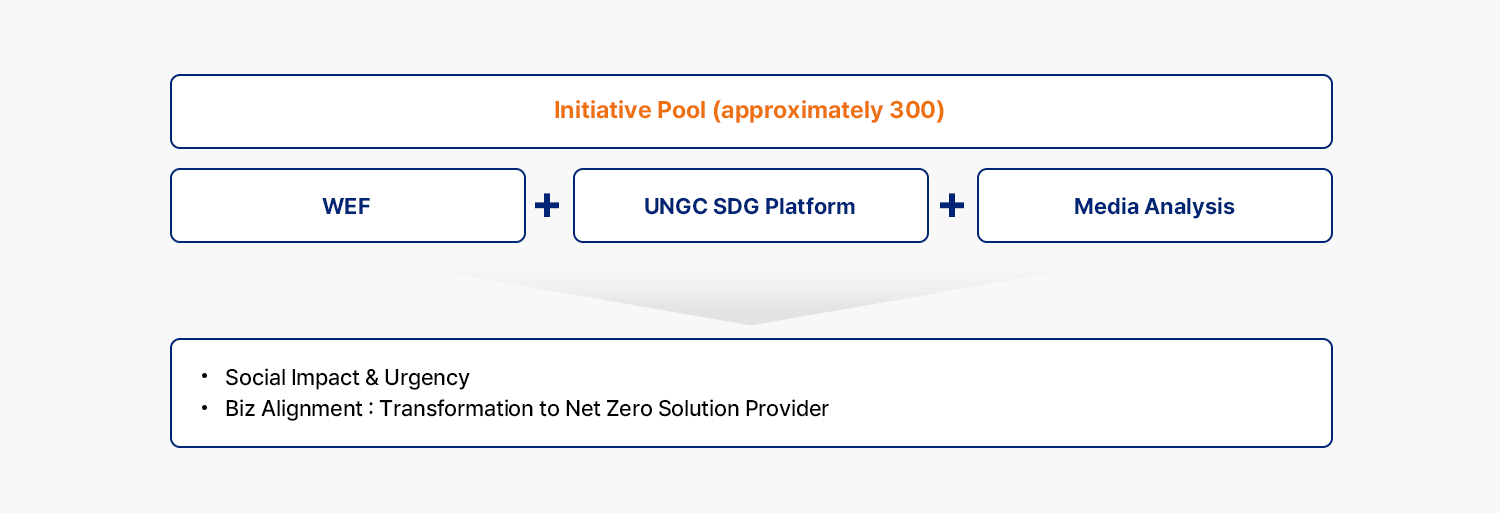The height and width of the screenshot is (513, 1500).
Task: Click the '(approximately 300)' text
Action: click(829, 110)
